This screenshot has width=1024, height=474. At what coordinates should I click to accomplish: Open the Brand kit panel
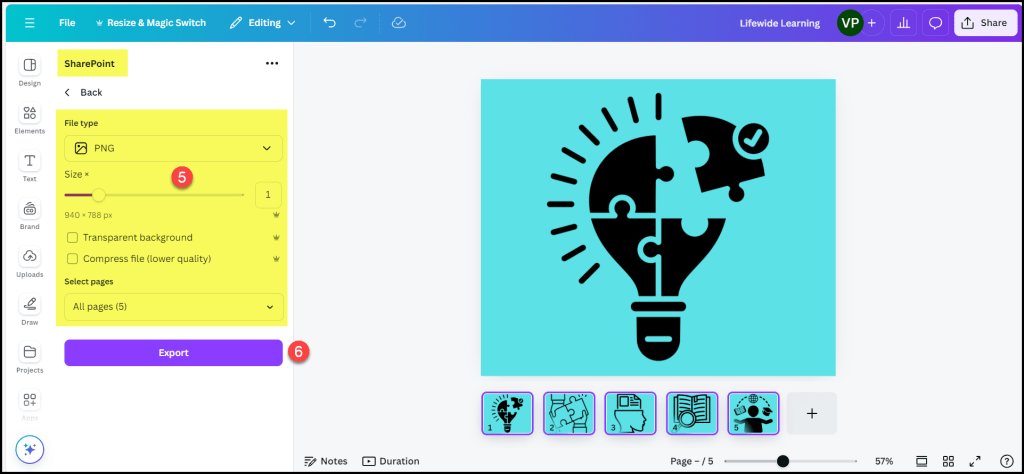coord(29,213)
